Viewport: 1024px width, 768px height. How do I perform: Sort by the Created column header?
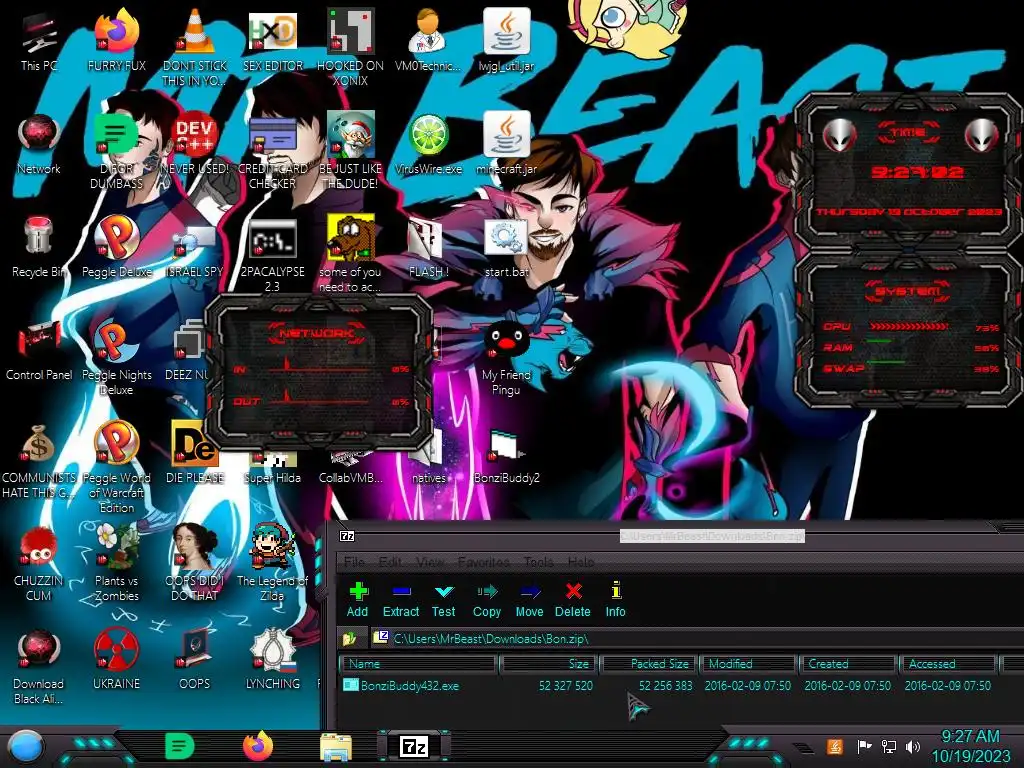click(849, 664)
